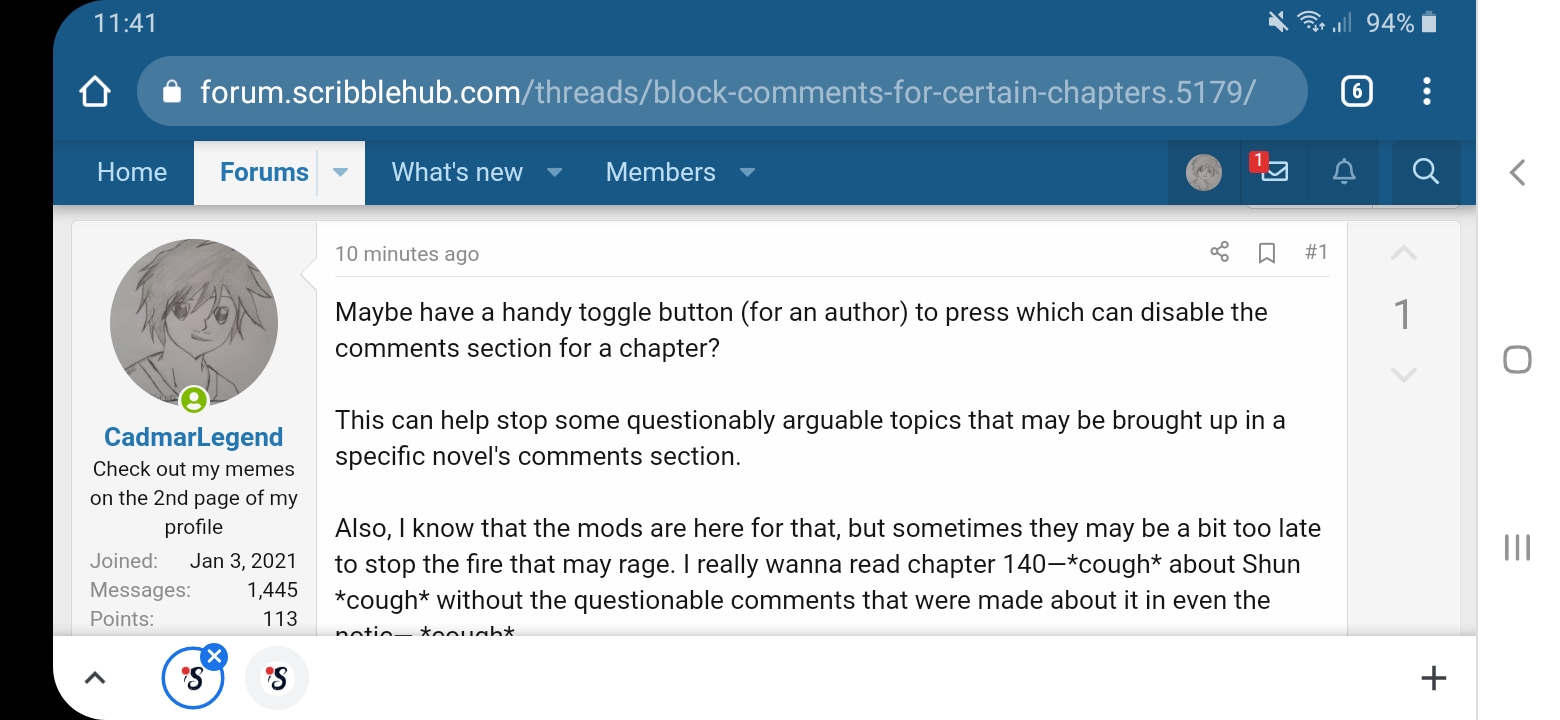This screenshot has height=720, width=1560.
Task: Open the browser overflow menu
Action: [1427, 91]
